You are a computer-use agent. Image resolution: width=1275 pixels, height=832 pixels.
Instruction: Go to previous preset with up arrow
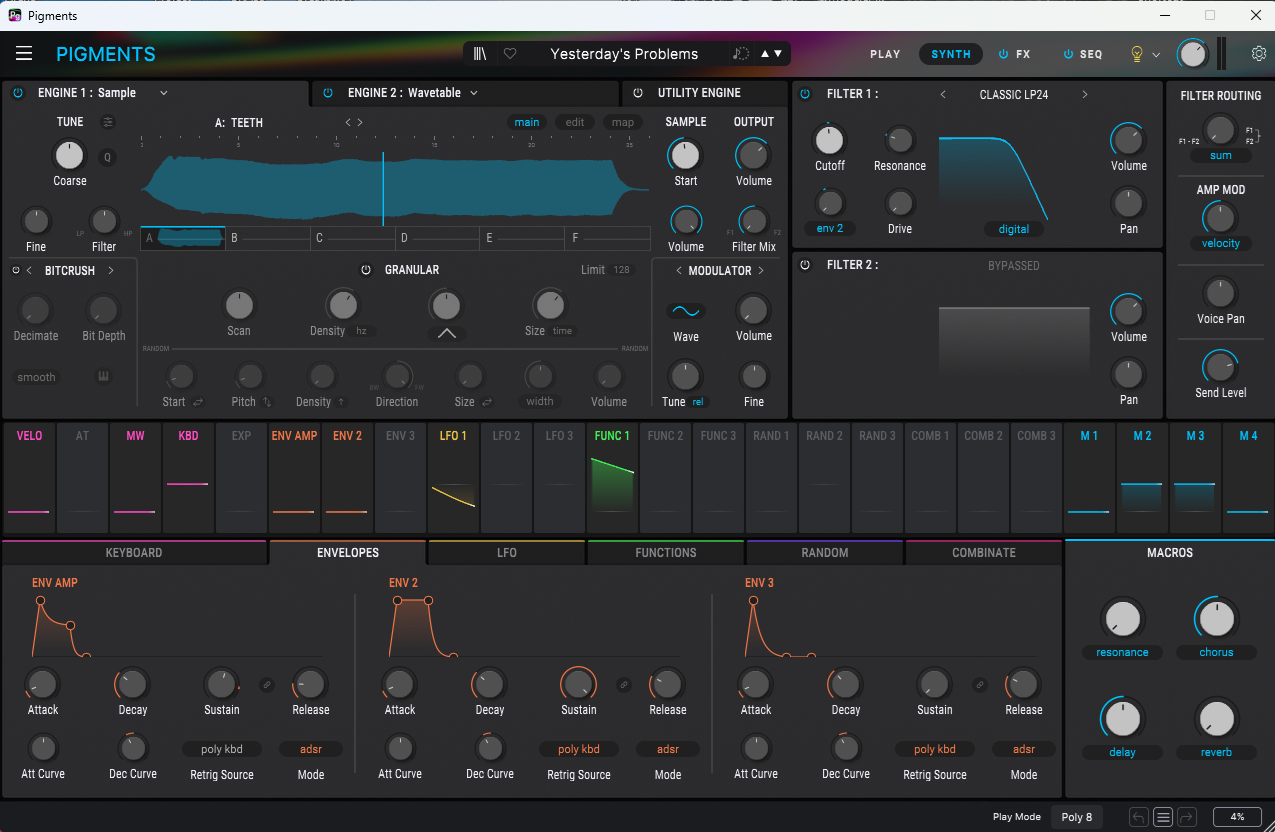pyautogui.click(x=765, y=54)
